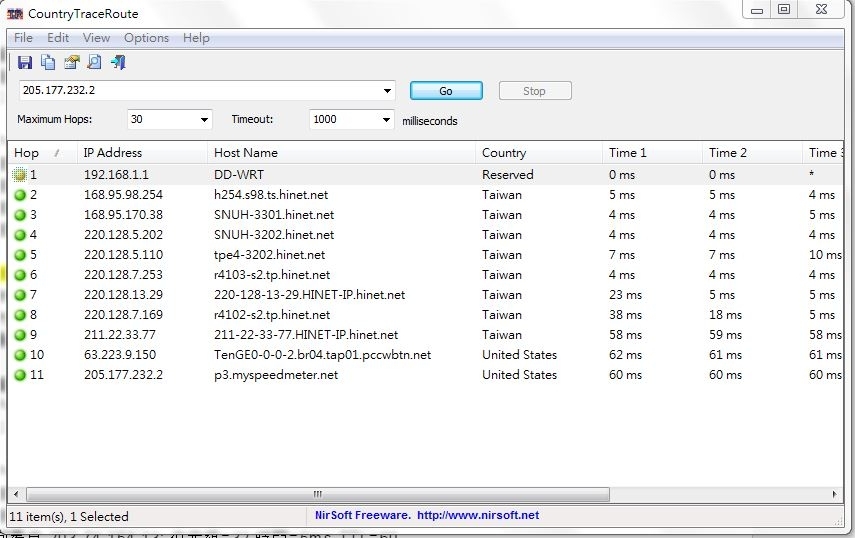Sort by the Hop column header
Viewport: 855px width, 538px height.
[41, 153]
